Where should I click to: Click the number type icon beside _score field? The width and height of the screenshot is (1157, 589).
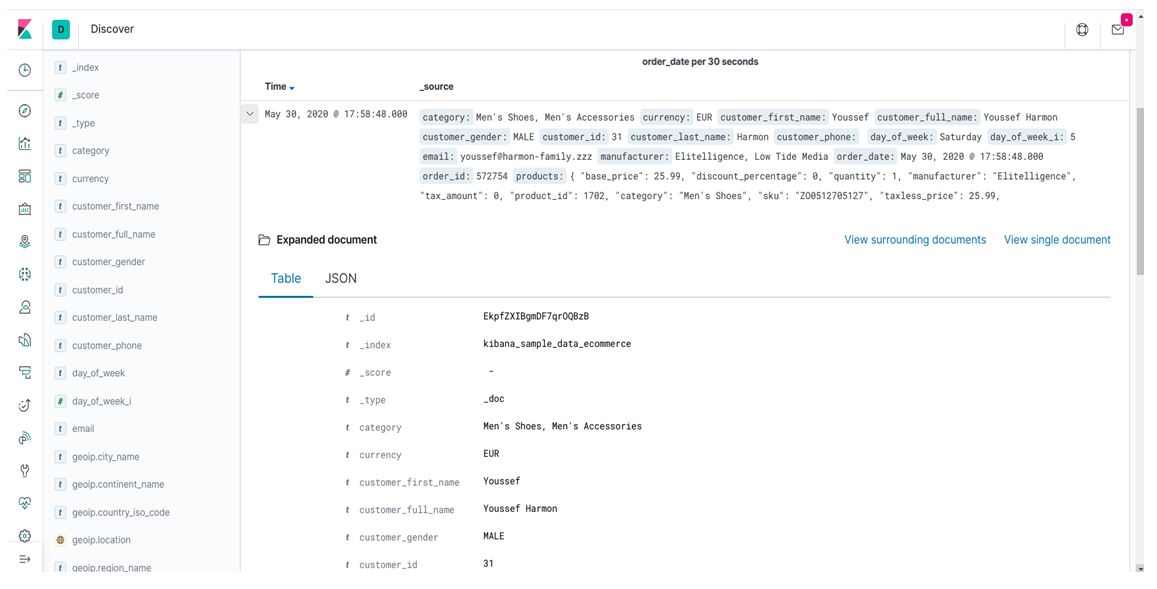[61, 95]
